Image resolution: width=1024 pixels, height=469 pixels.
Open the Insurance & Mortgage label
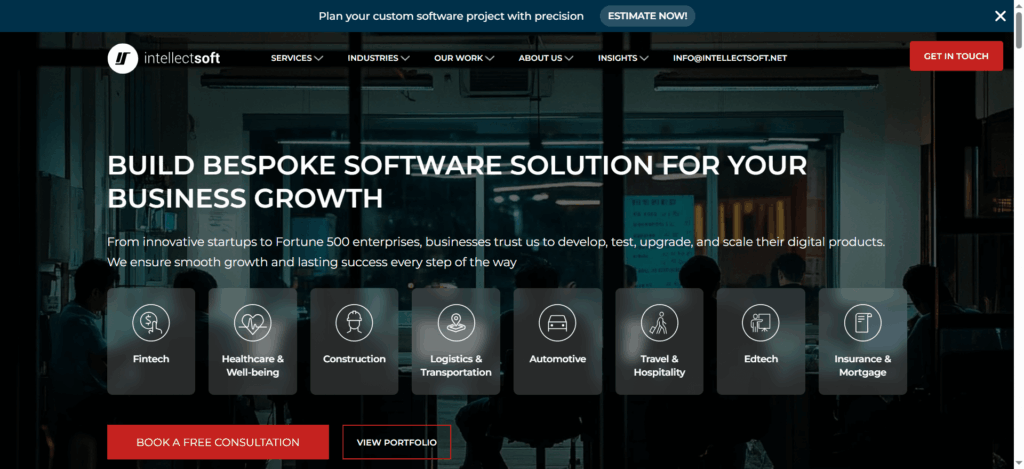(x=863, y=366)
